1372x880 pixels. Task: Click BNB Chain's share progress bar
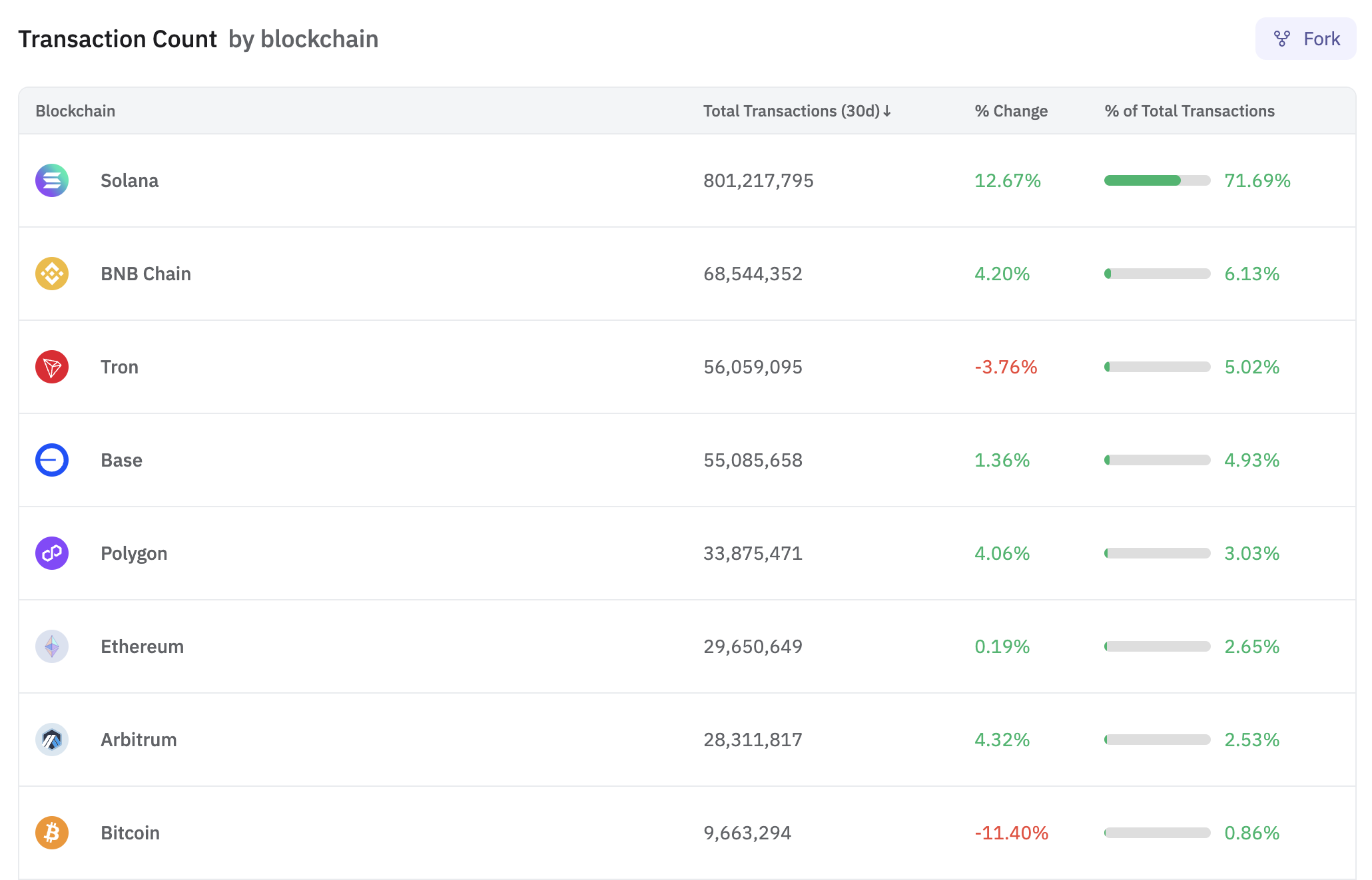click(x=1158, y=274)
